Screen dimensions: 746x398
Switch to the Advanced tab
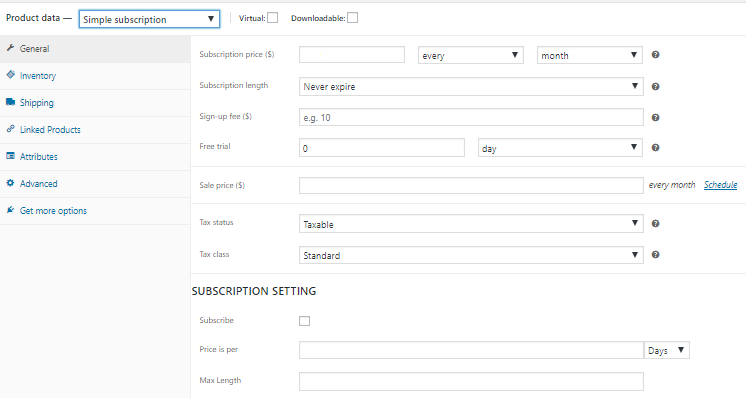tap(95, 184)
